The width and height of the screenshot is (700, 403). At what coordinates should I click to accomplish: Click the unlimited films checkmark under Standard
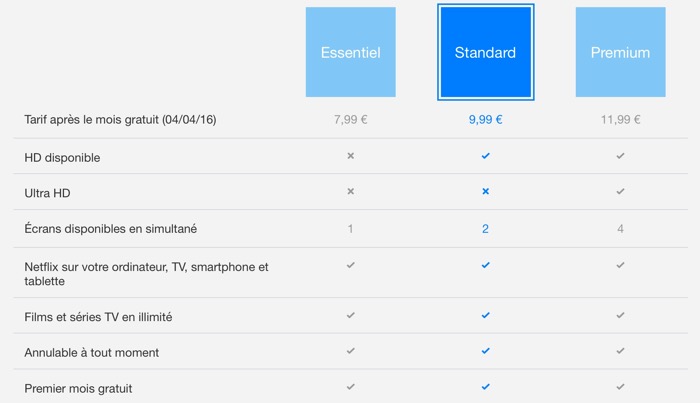tap(485, 315)
